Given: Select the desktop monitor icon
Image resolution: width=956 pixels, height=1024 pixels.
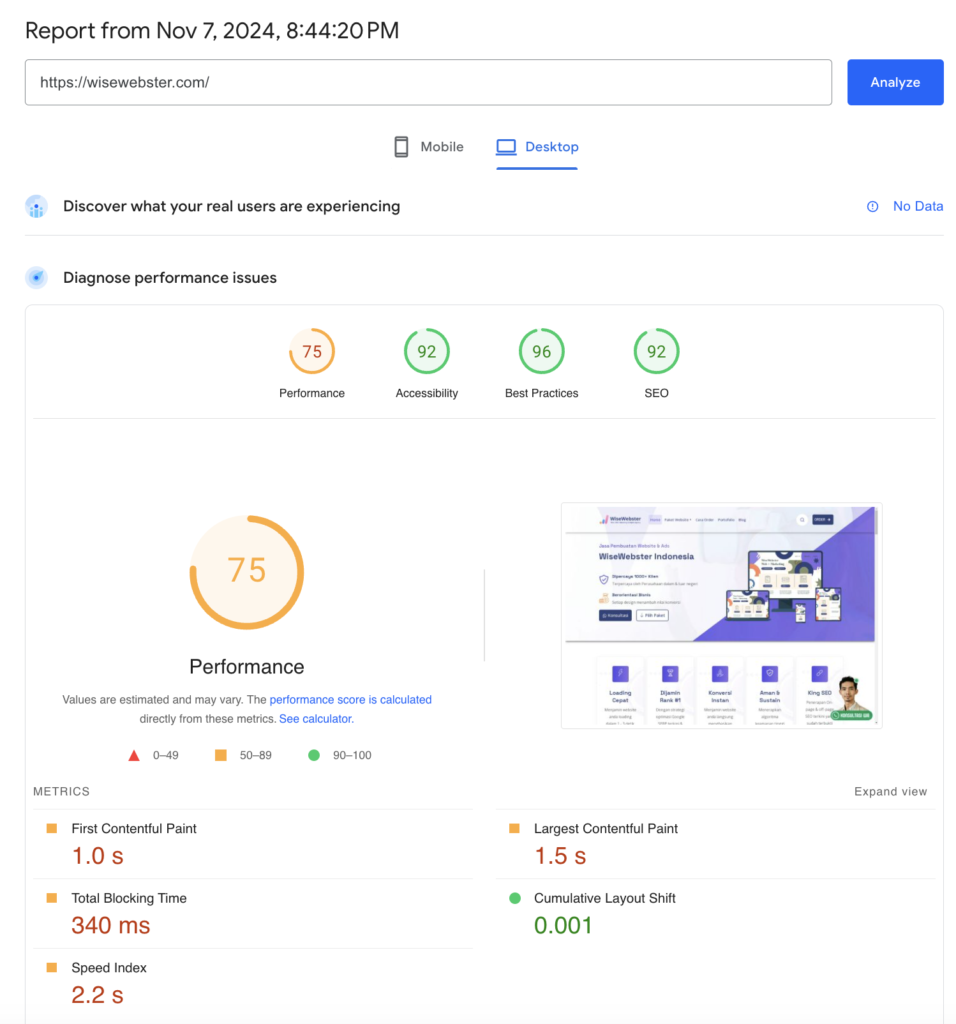Looking at the screenshot, I should 506,146.
